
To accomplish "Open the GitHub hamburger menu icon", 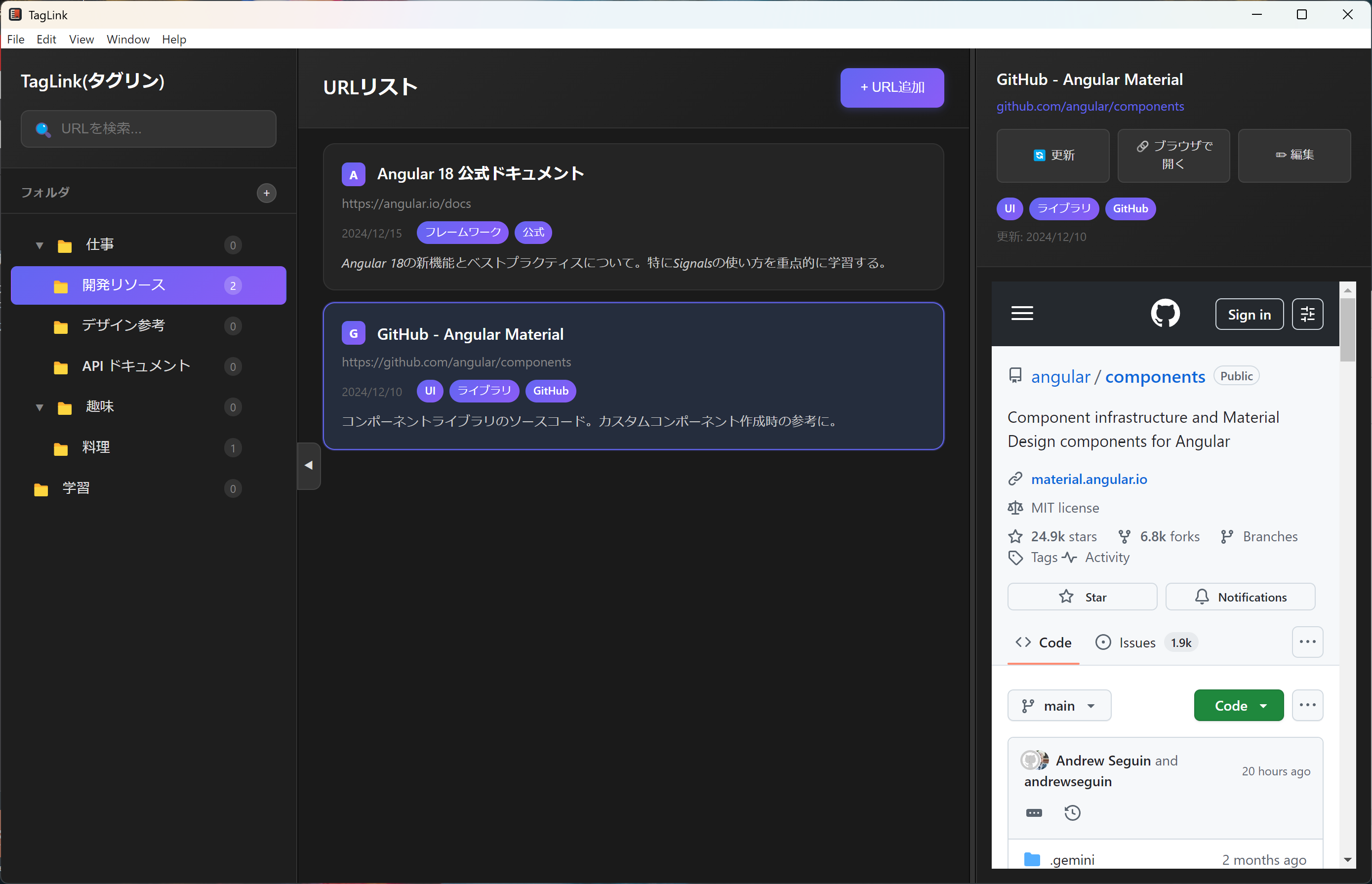I will coord(1022,314).
